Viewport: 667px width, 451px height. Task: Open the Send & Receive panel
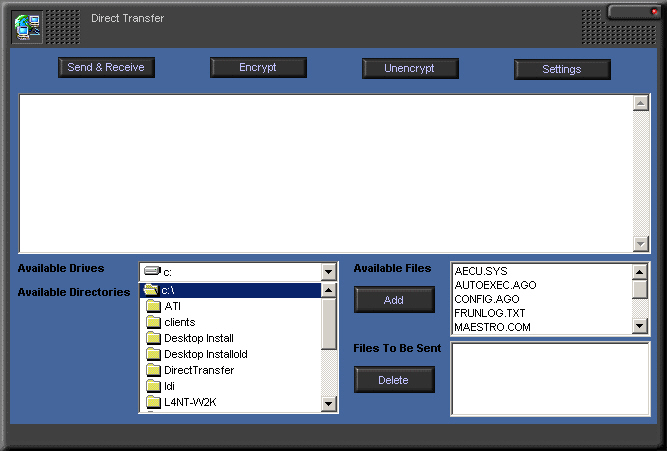click(x=106, y=67)
